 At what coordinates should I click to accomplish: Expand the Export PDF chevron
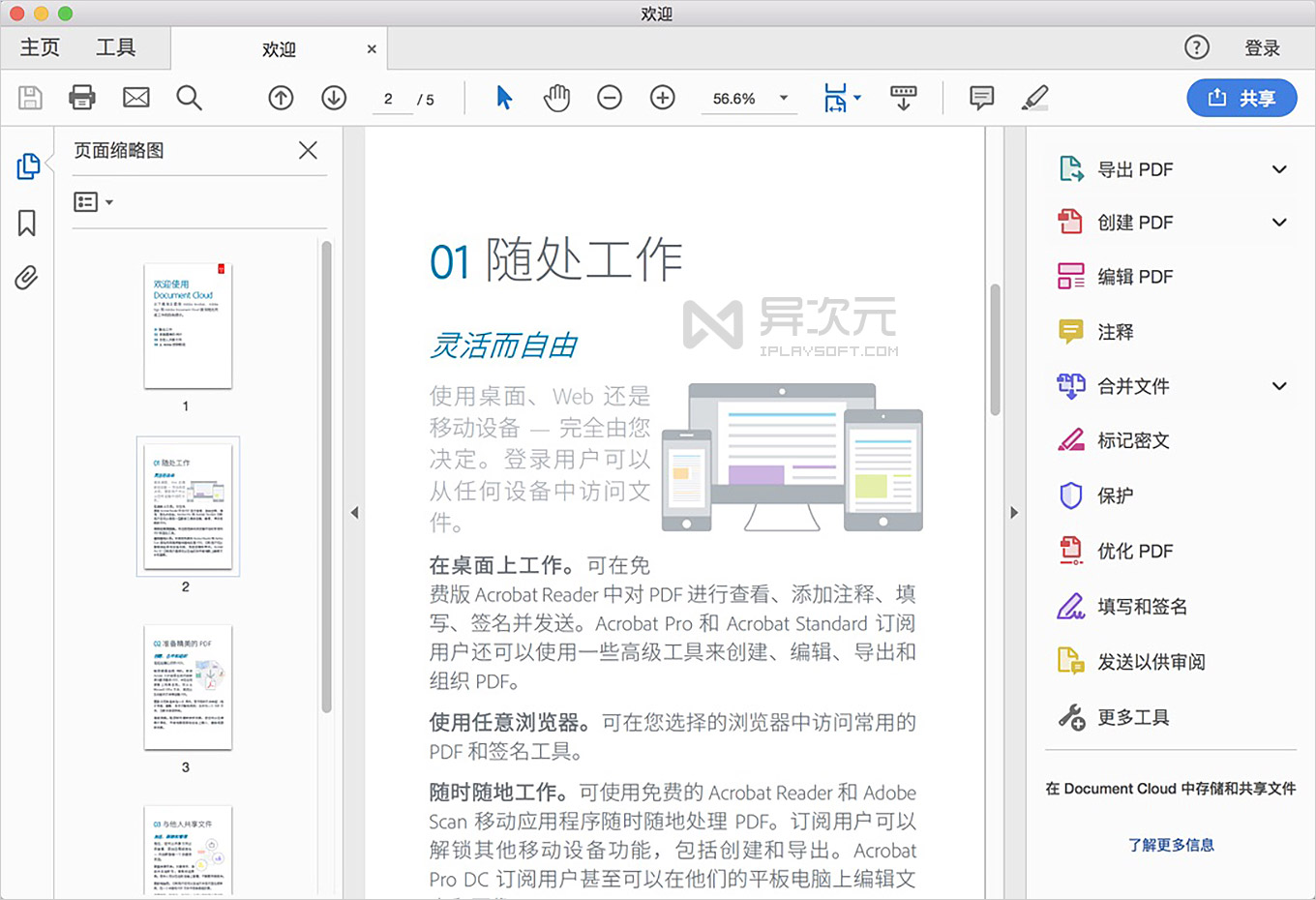pos(1279,169)
